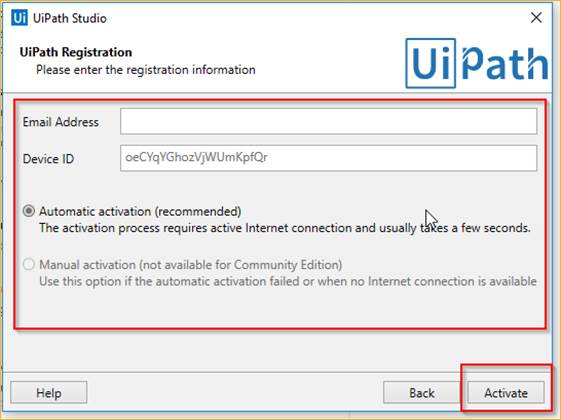Click the Email Address label
The width and height of the screenshot is (561, 420).
click(60, 122)
